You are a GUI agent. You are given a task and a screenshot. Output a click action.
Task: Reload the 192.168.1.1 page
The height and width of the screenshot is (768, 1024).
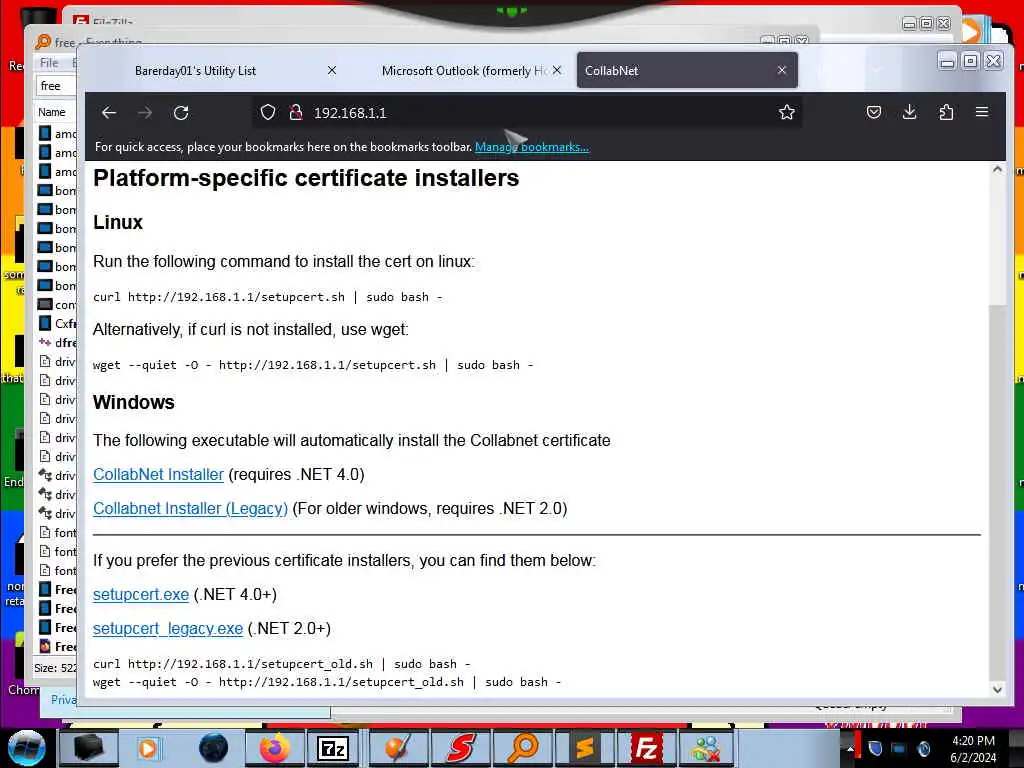click(182, 113)
